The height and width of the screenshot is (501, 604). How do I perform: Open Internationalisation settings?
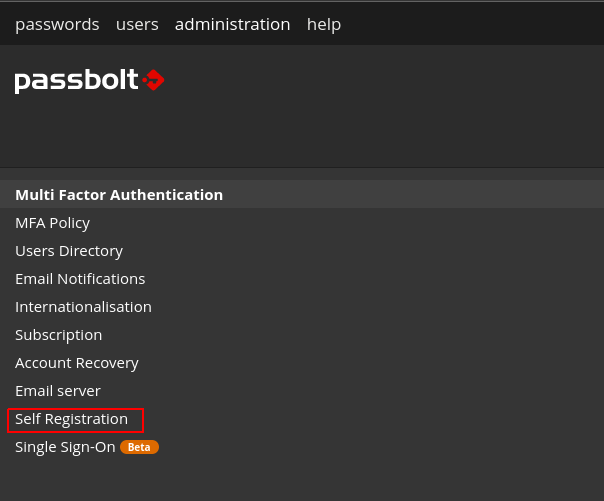click(83, 307)
